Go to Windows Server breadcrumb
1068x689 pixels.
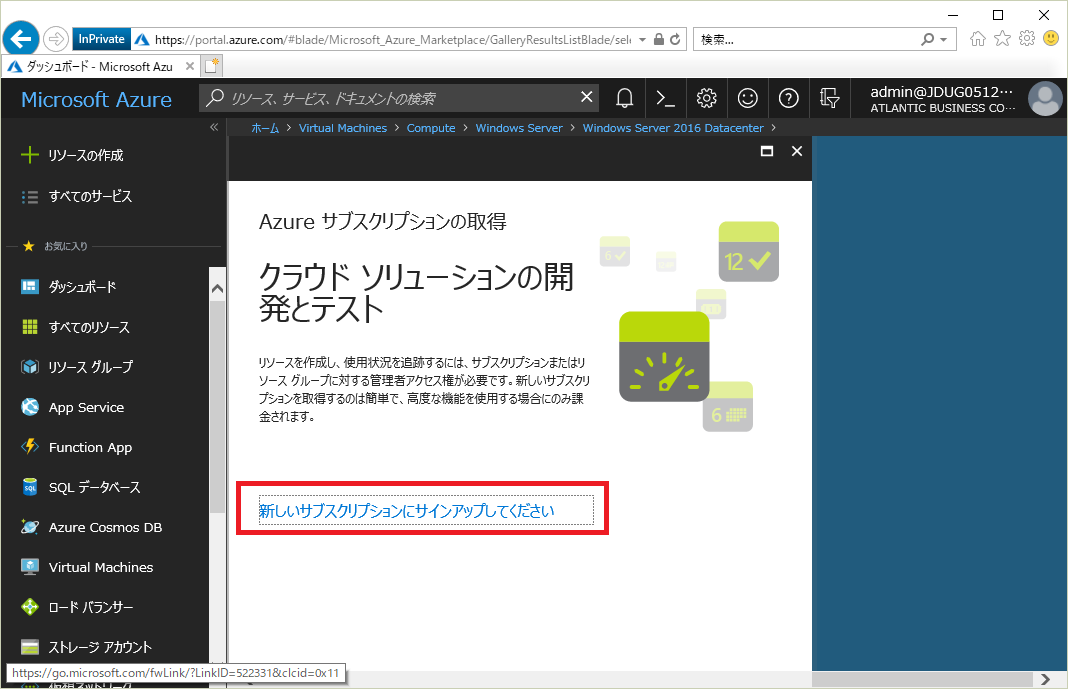pyautogui.click(x=519, y=128)
